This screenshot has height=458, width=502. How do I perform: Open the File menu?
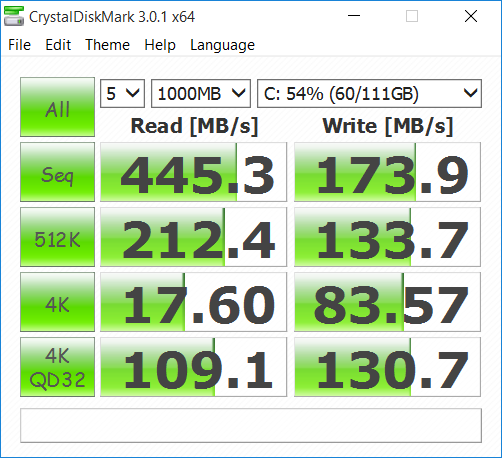(19, 45)
